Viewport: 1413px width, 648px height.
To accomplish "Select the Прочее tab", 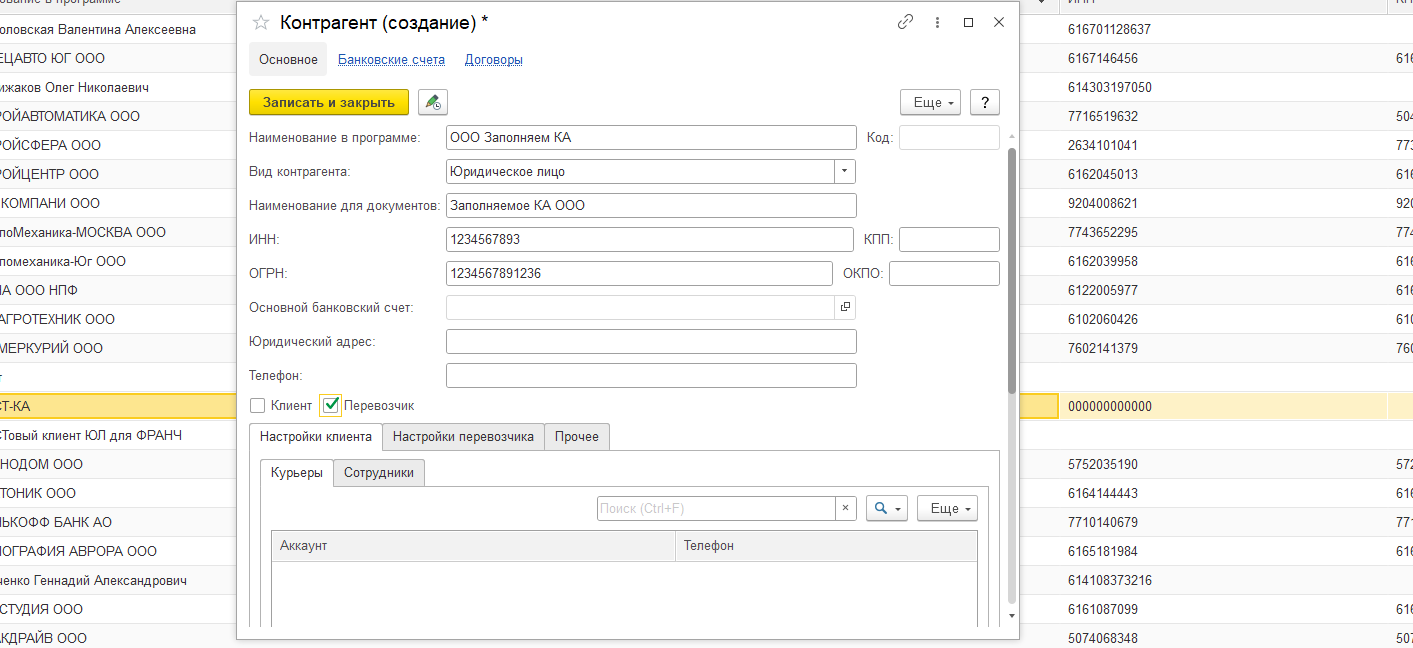I will pos(577,437).
